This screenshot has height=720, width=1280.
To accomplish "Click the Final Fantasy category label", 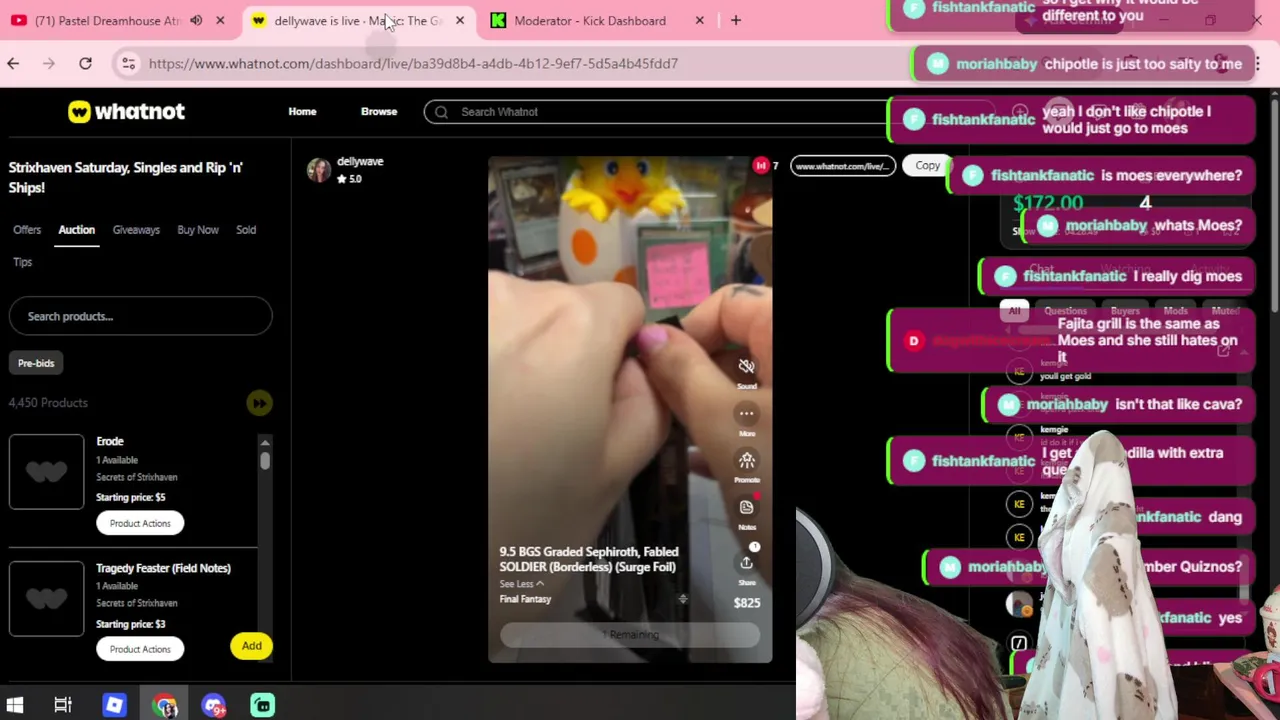I will [x=525, y=599].
